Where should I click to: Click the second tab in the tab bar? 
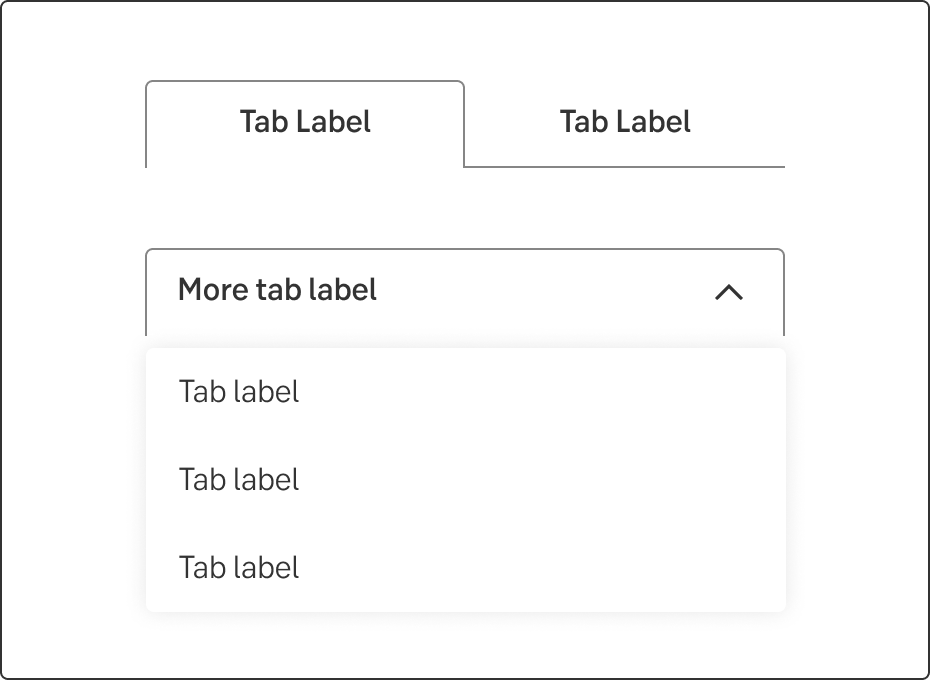[x=625, y=123]
